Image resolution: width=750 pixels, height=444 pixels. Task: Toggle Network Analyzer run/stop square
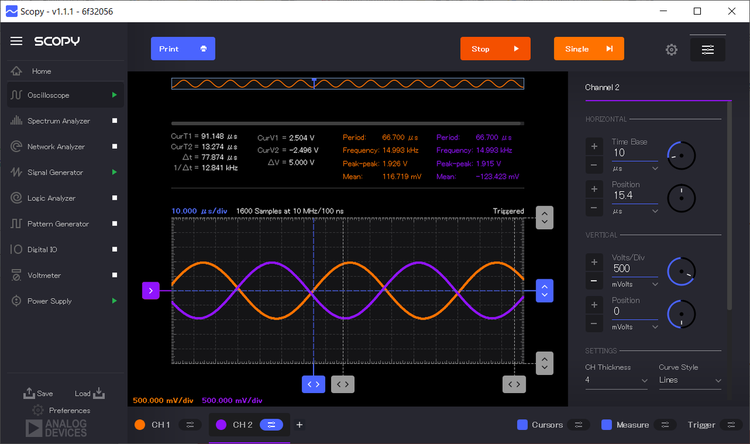coord(114,146)
